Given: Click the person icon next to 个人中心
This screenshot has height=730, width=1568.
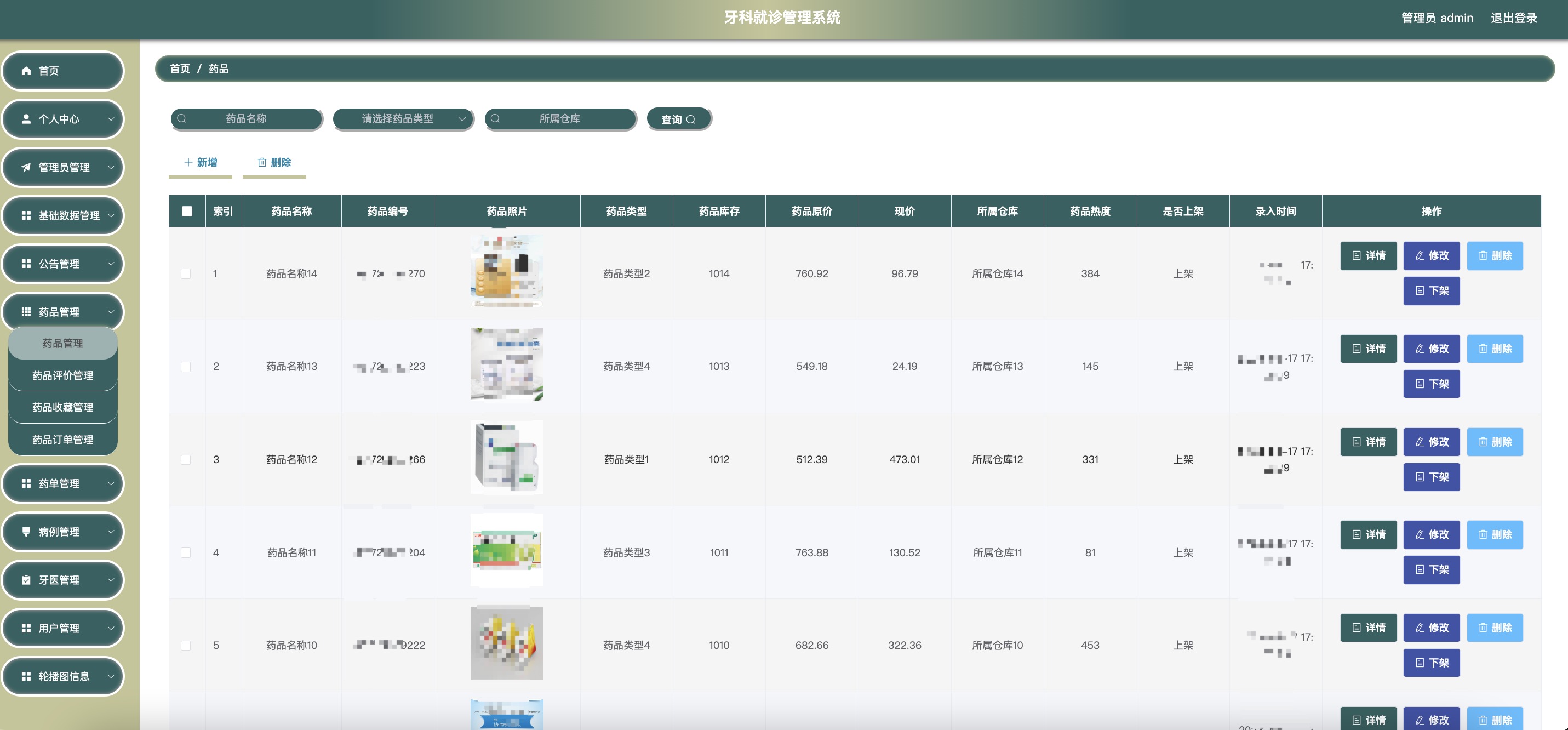Looking at the screenshot, I should [x=26, y=119].
